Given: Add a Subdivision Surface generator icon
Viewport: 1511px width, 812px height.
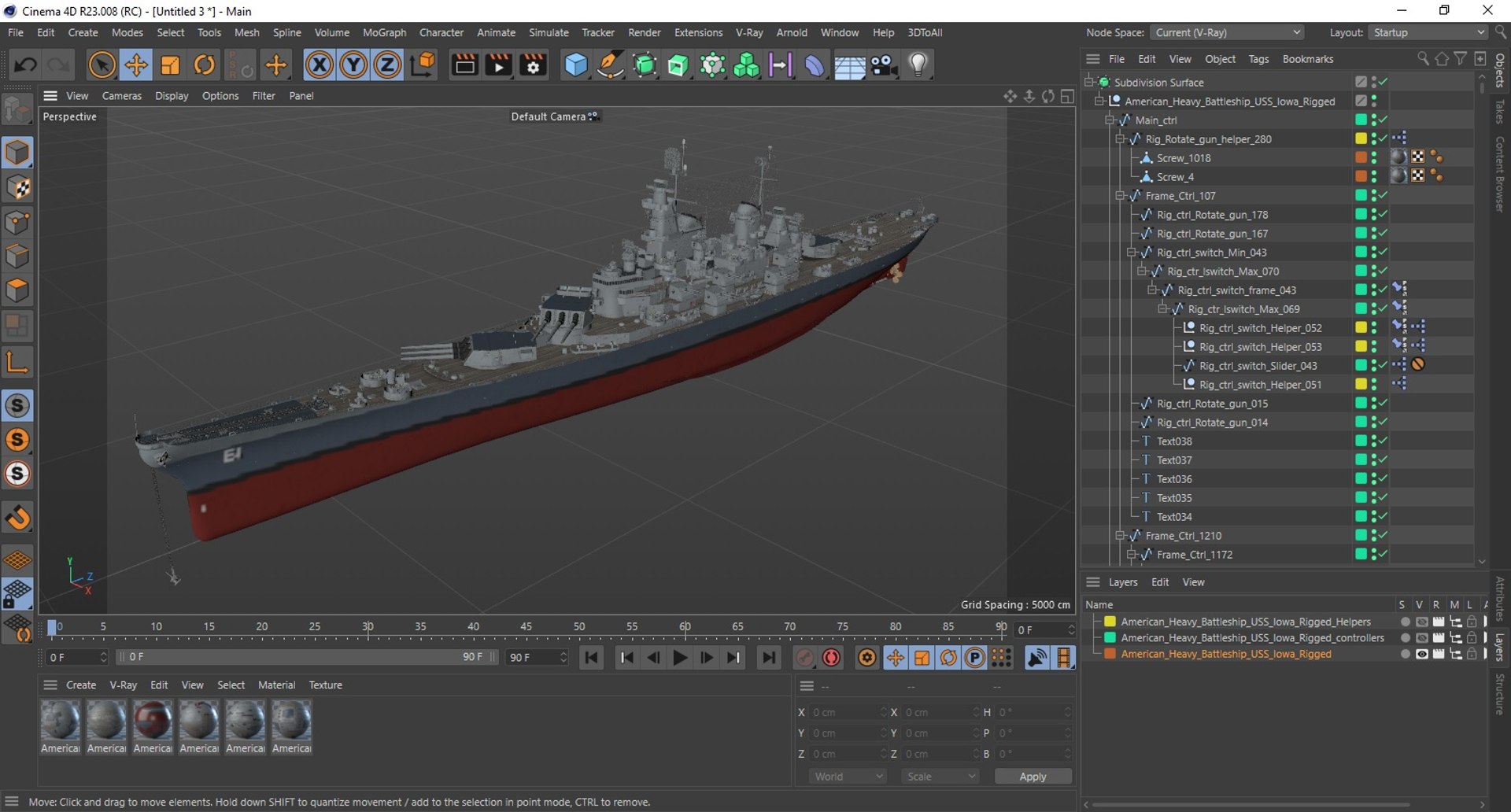Looking at the screenshot, I should tap(645, 65).
